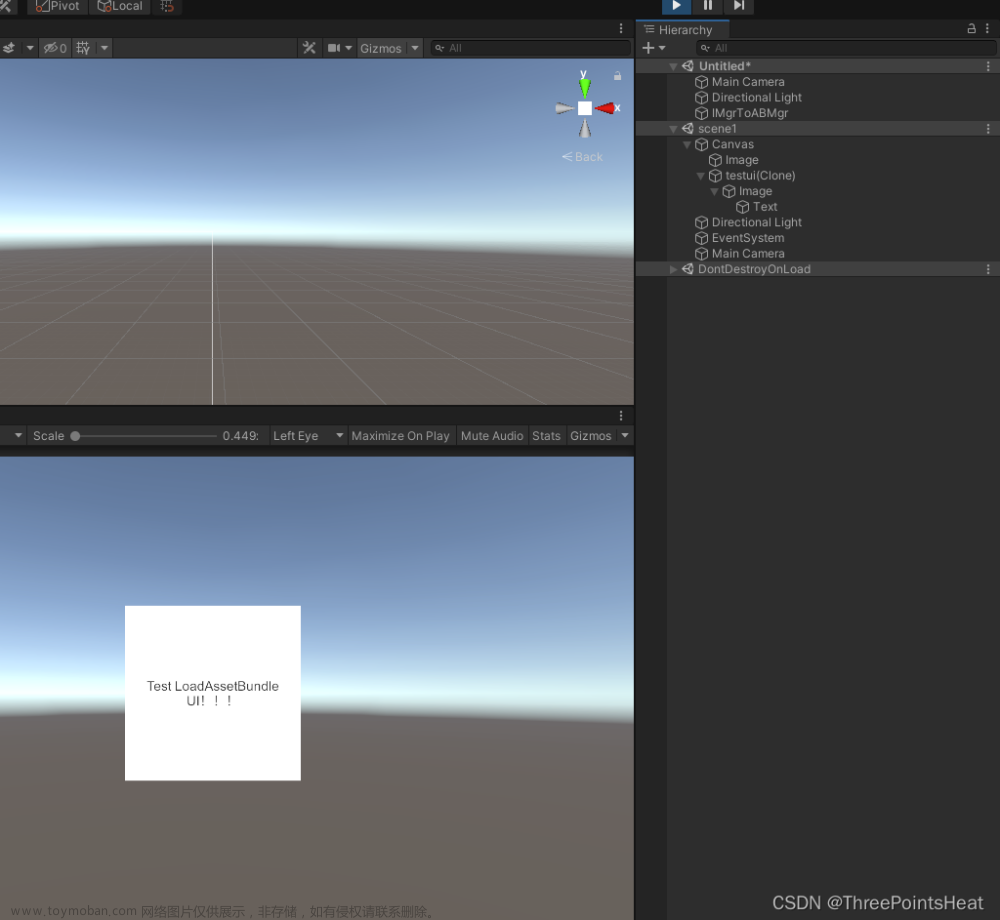Open the Game view panel options menu
Image resolution: width=1000 pixels, height=920 pixels.
(x=621, y=416)
